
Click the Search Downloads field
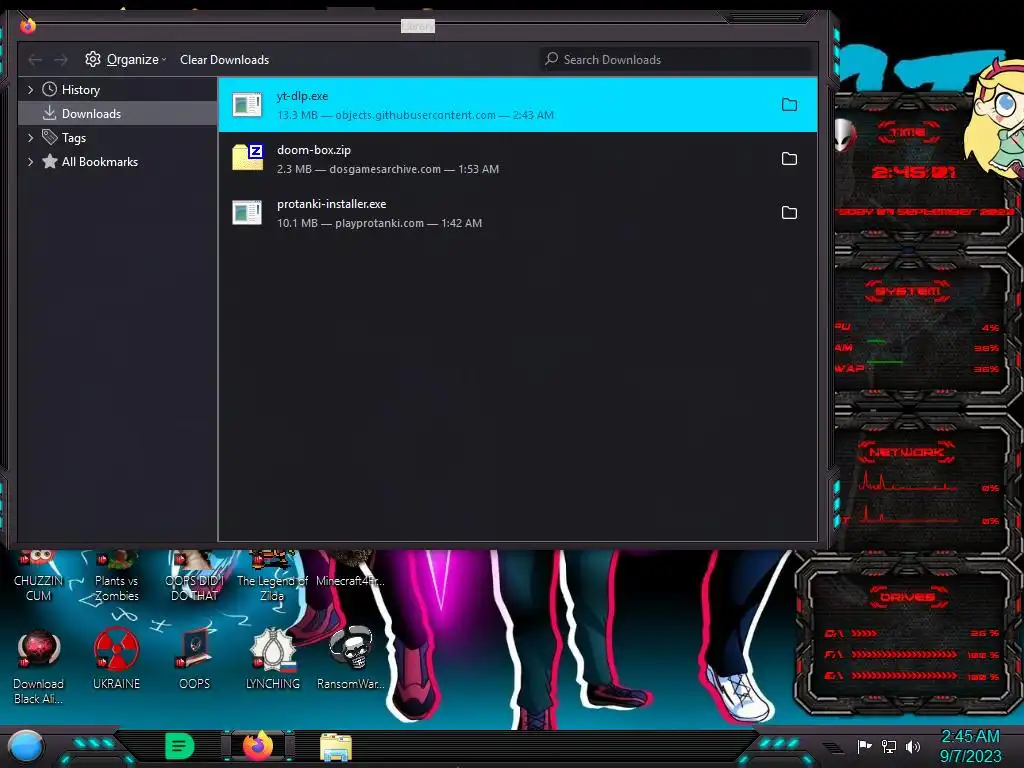pos(675,59)
